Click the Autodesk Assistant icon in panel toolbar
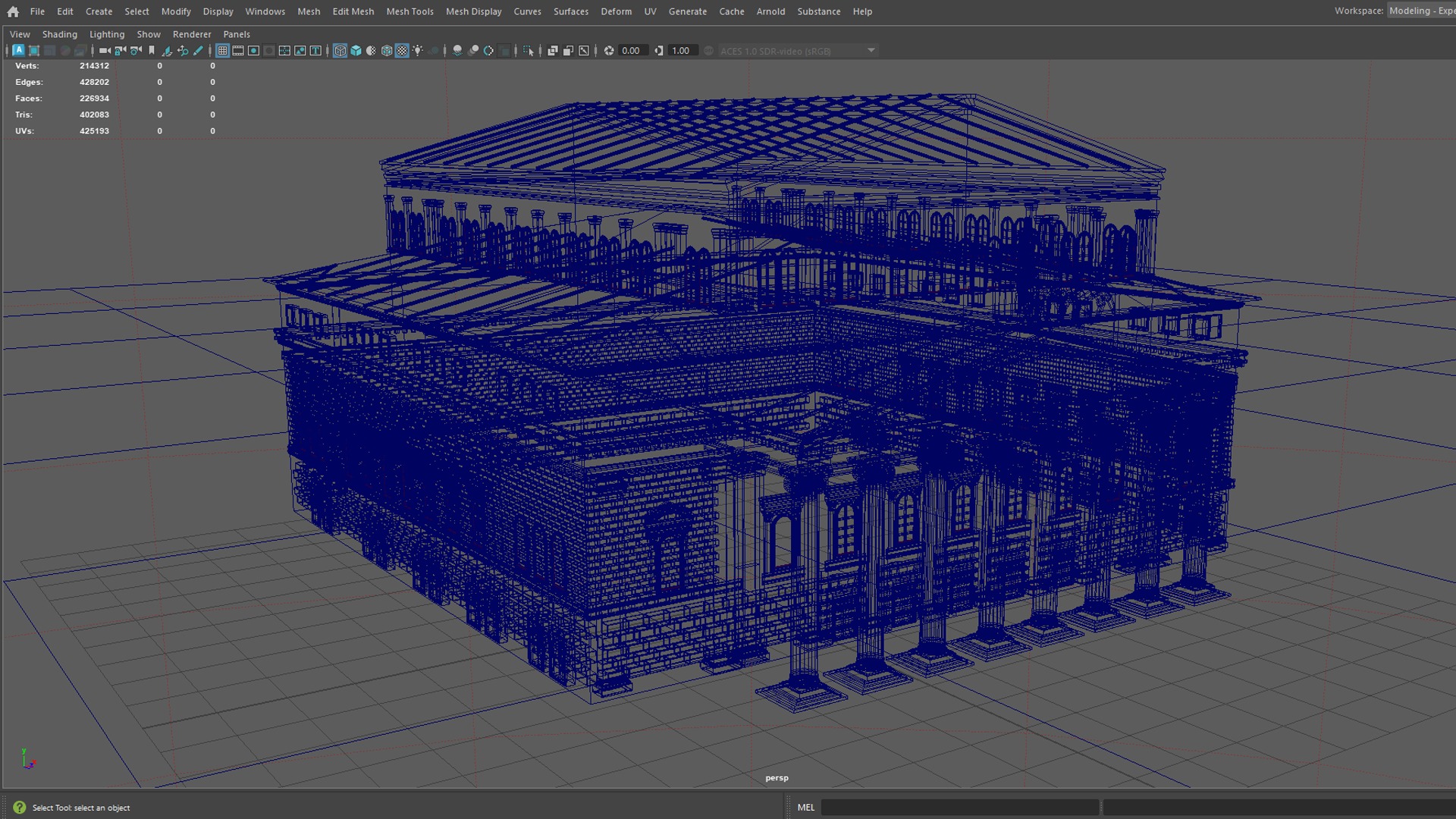The width and height of the screenshot is (1456, 819). pyautogui.click(x=18, y=51)
